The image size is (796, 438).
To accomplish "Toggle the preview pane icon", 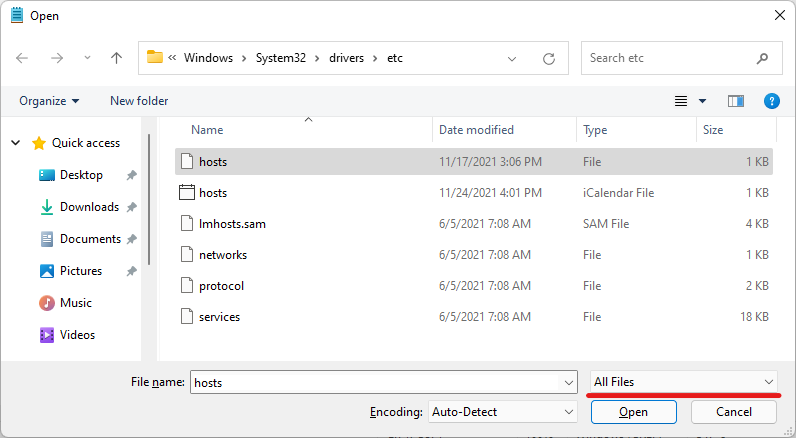I will [736, 101].
